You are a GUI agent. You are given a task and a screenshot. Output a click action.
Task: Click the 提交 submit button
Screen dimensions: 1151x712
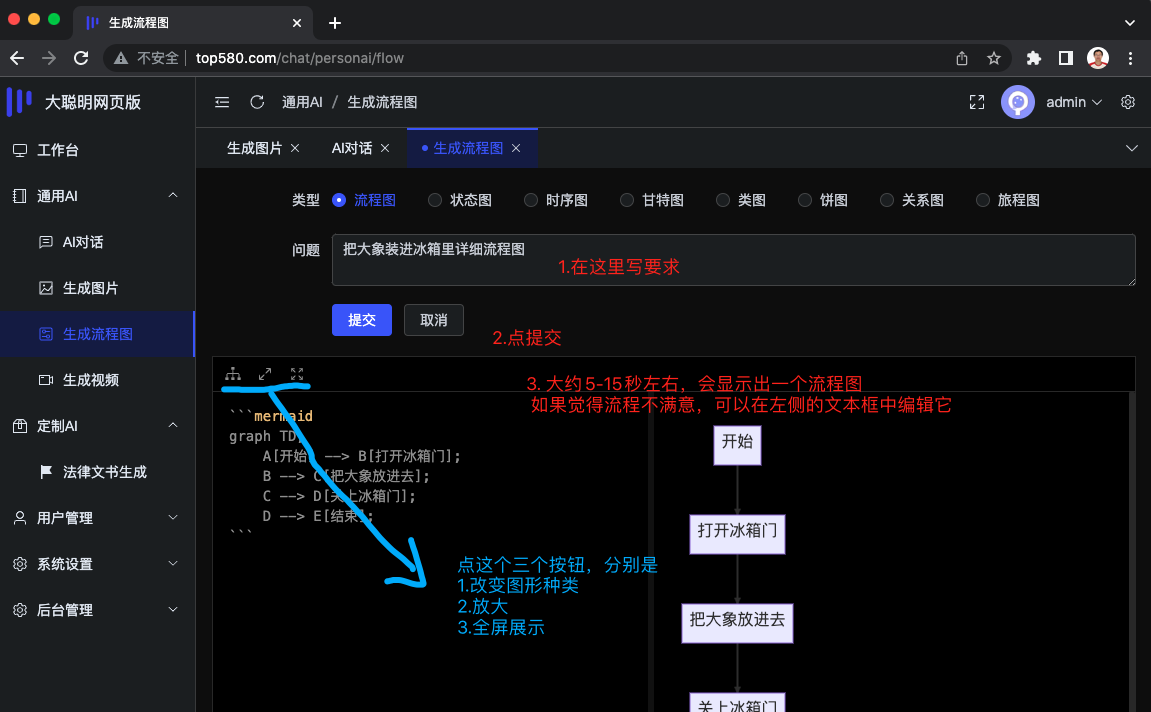[361, 320]
